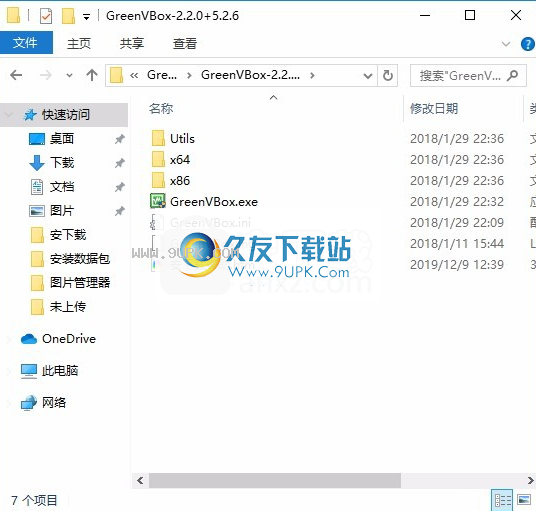Open the x64 folder icon

[x=158, y=160]
